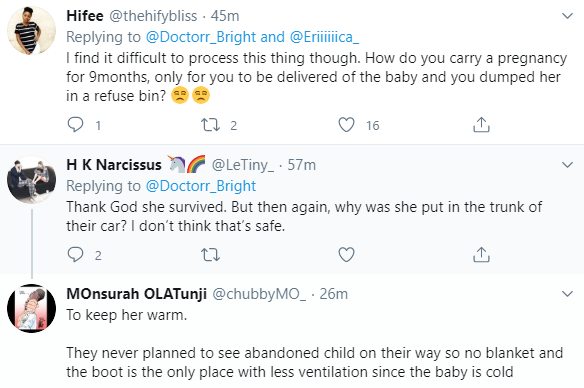Go to the @LeTiny_ handle

click(242, 165)
